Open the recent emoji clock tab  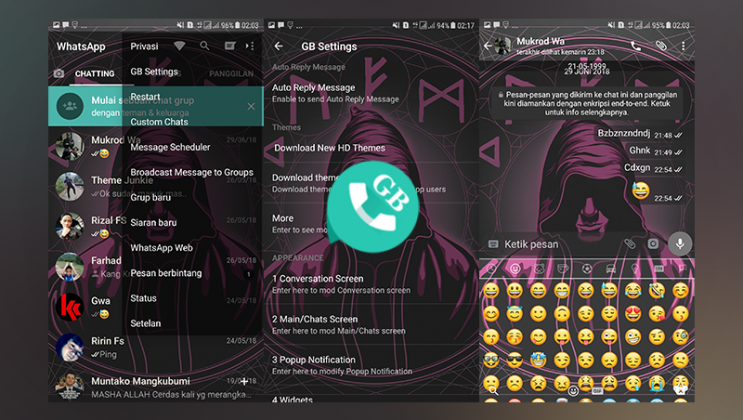pos(491,269)
